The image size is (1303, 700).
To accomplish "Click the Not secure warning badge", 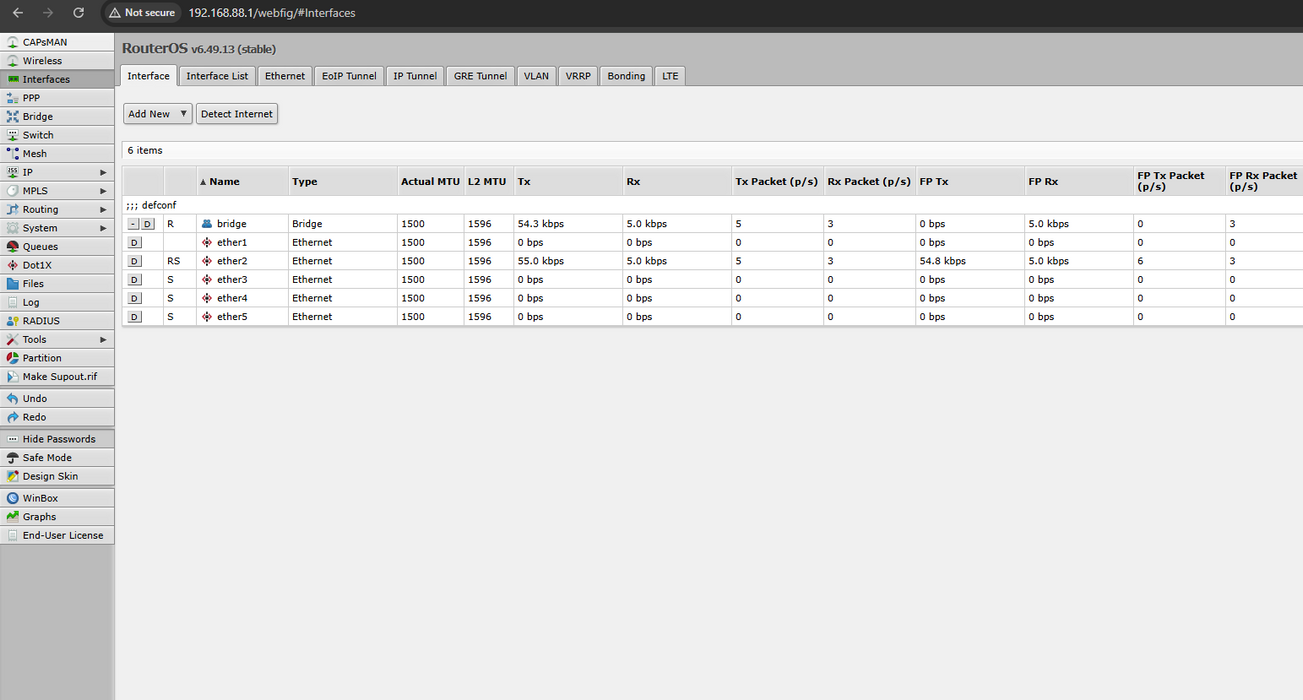I will coord(142,13).
